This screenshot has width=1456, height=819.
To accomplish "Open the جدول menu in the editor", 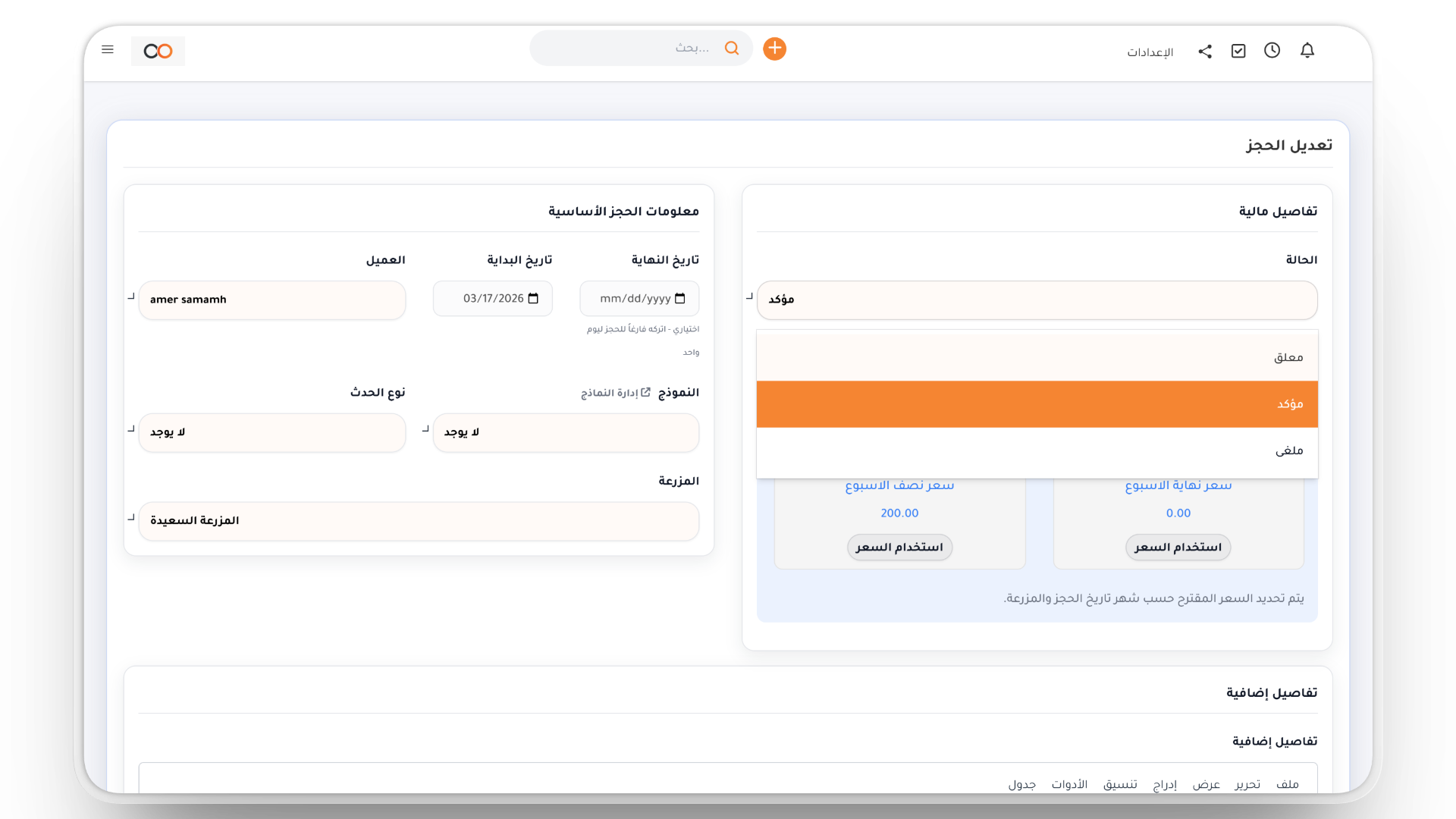I will pos(1021,784).
